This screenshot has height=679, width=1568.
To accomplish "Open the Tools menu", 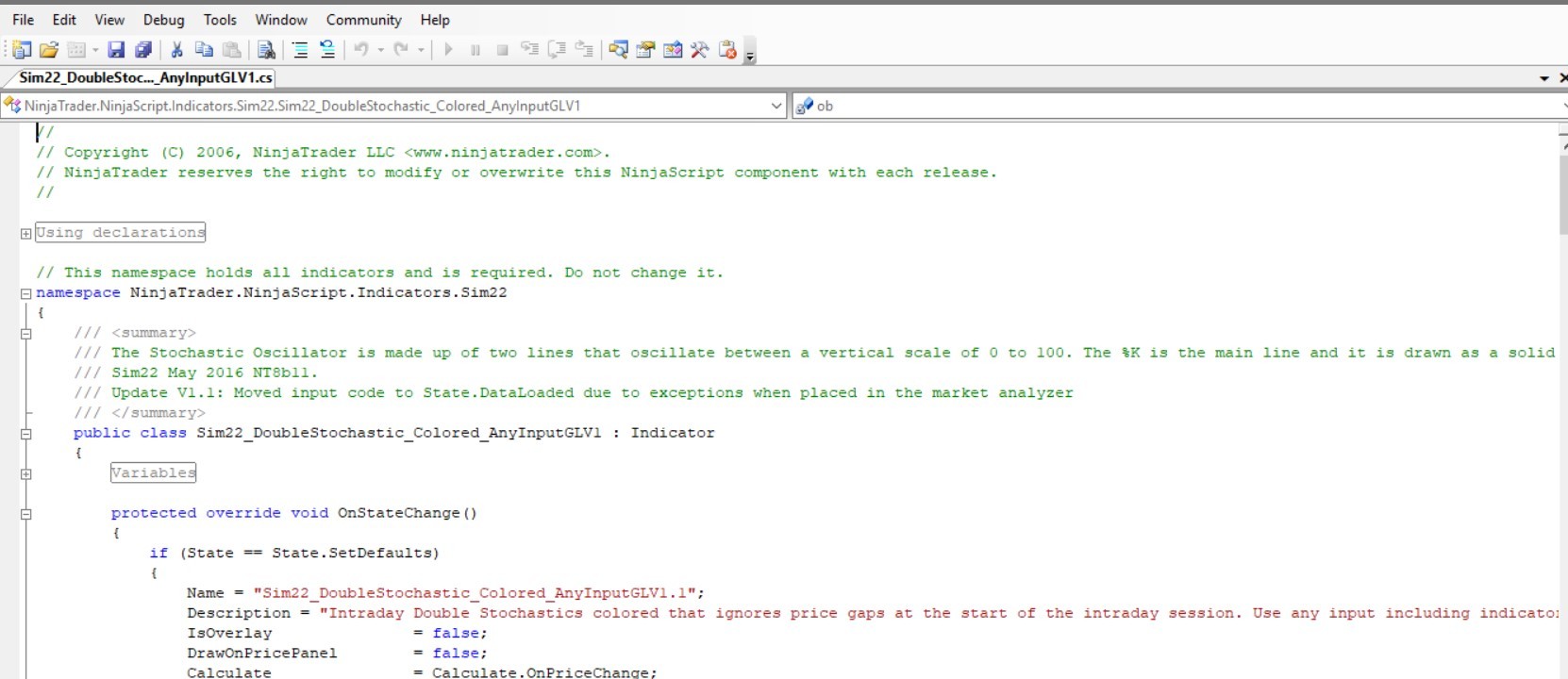I will point(220,20).
